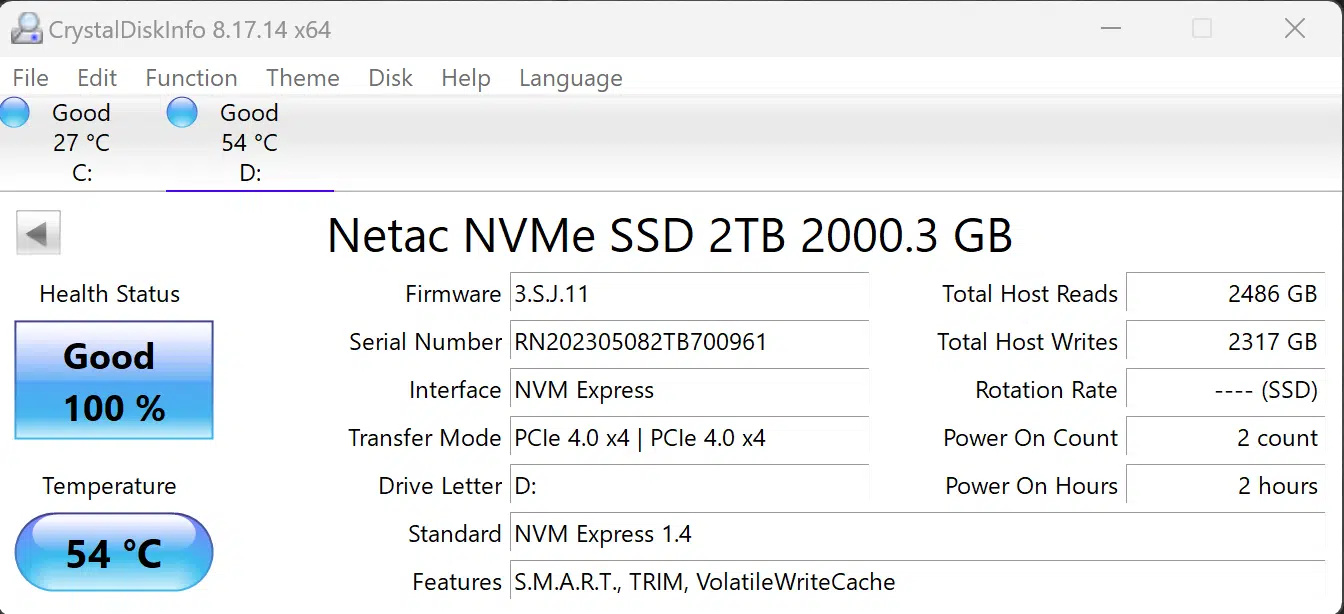Image resolution: width=1344 pixels, height=614 pixels.
Task: Click the Drive Letter field D:
Action: pos(689,486)
